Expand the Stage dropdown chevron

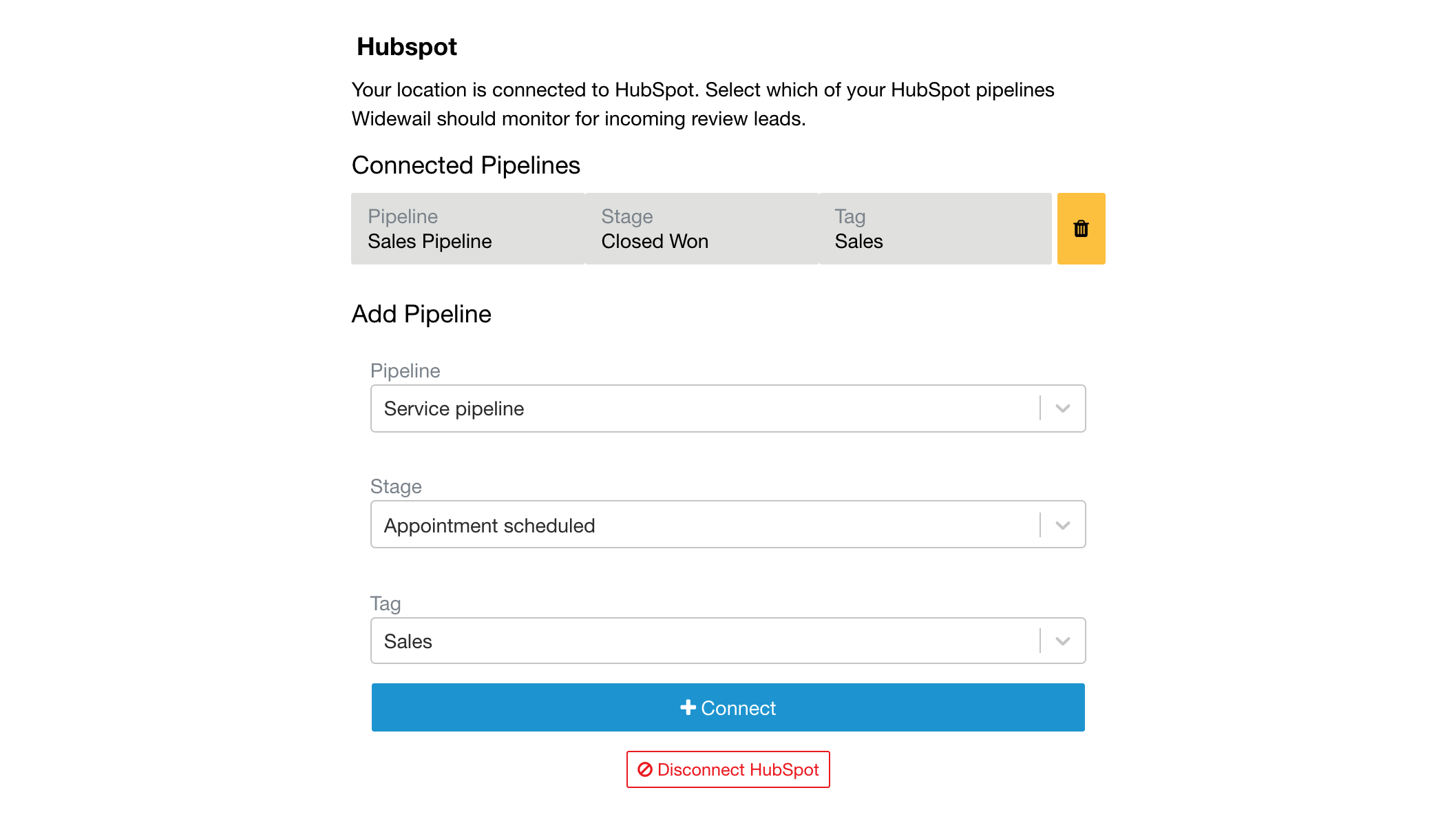[1062, 525]
